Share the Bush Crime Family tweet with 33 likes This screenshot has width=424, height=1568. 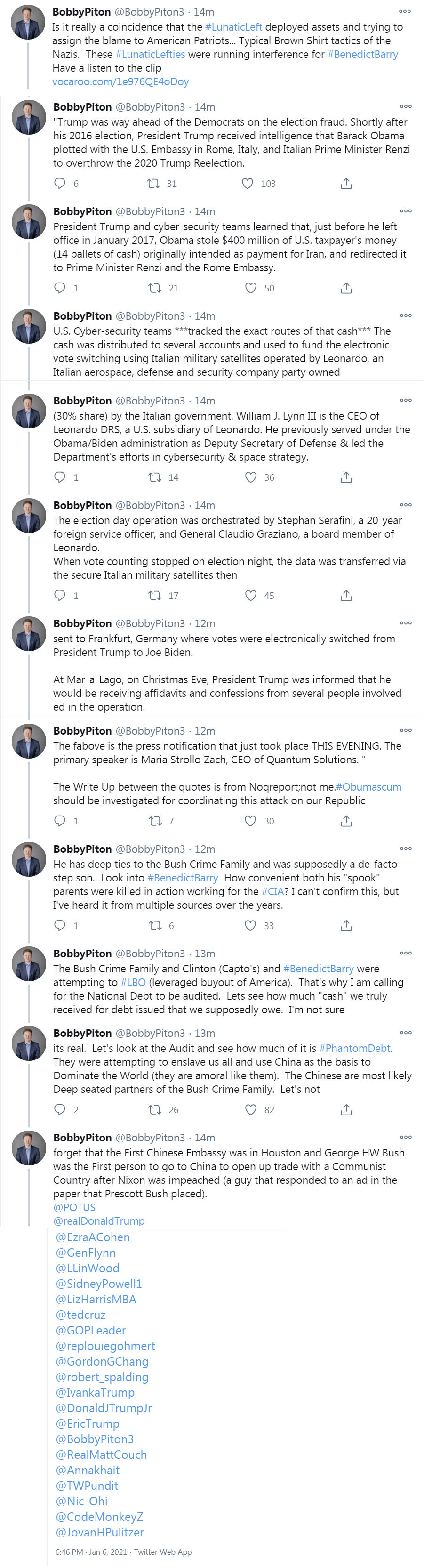(346, 926)
